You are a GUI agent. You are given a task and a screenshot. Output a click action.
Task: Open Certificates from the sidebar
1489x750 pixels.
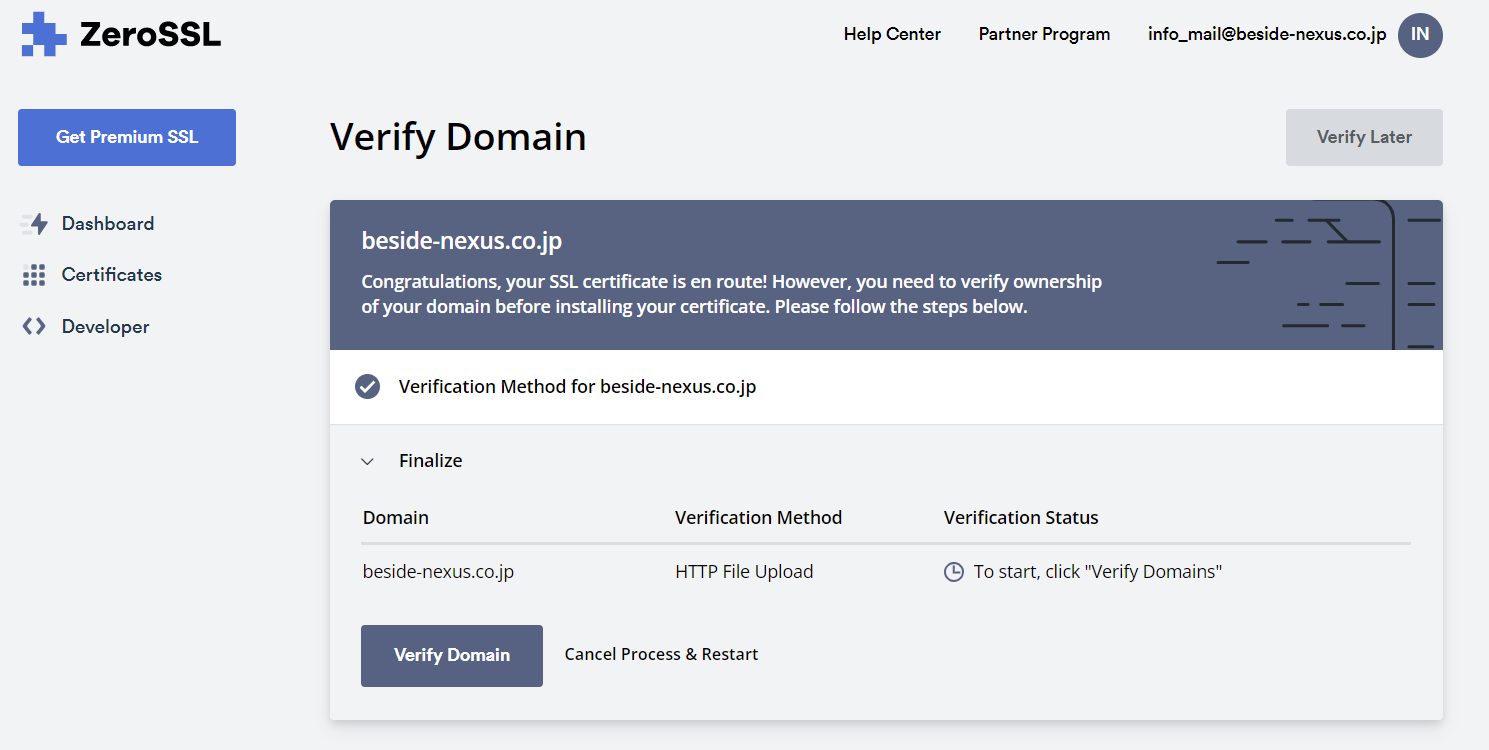click(111, 274)
